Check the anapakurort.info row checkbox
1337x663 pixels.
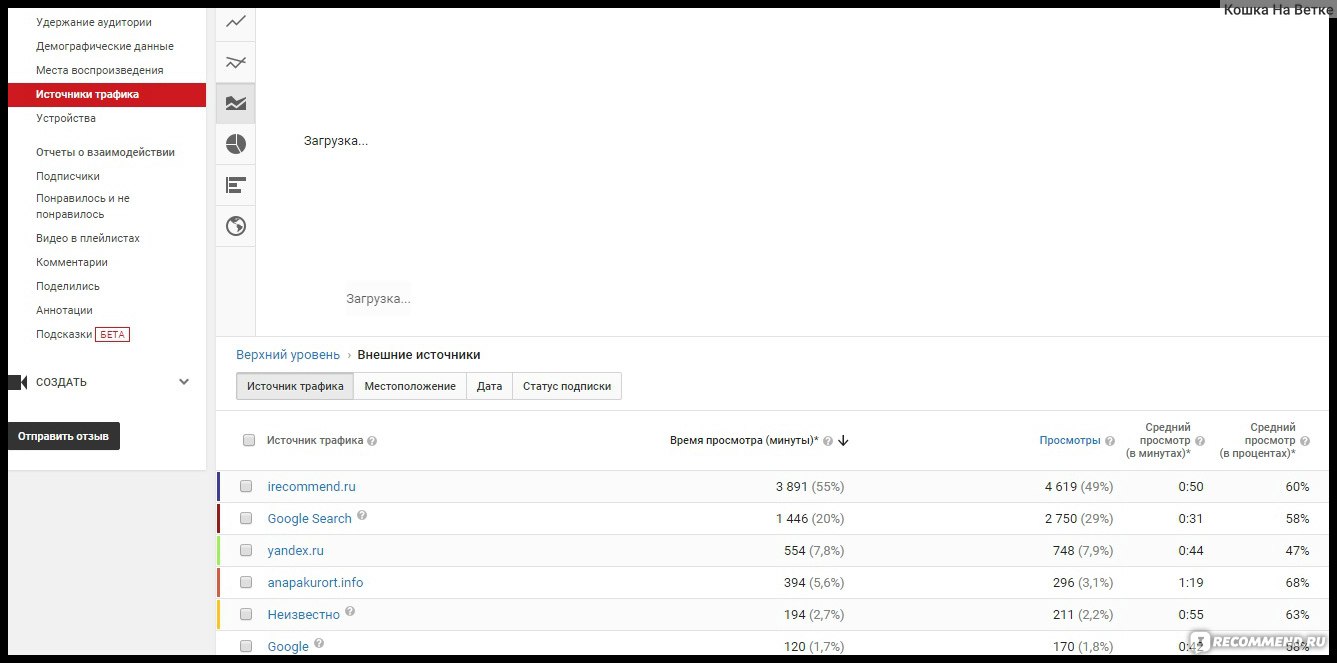[x=246, y=583]
